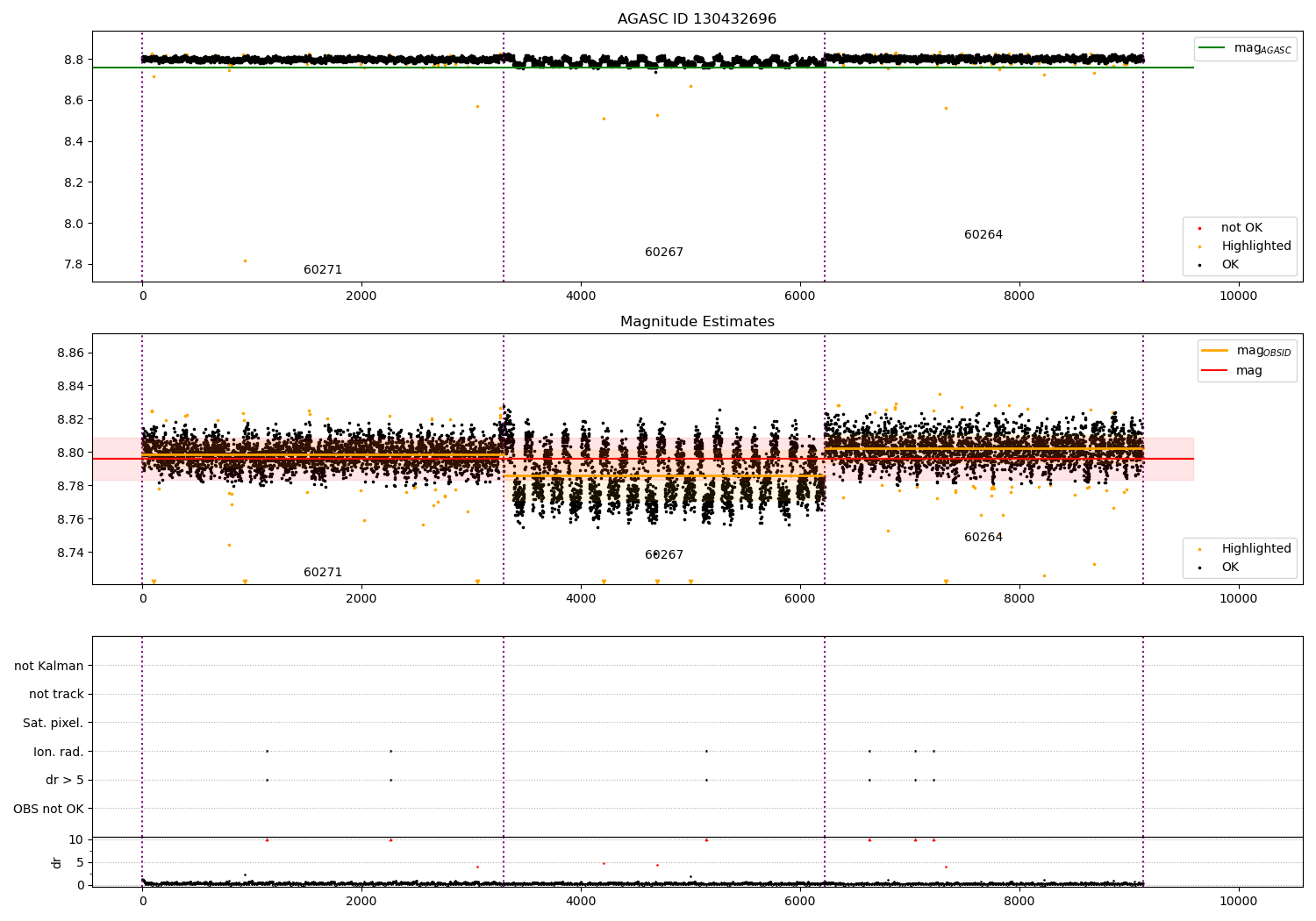Click the dr axis tick label 5
Viewport: 1316px width, 921px height.
click(80, 863)
